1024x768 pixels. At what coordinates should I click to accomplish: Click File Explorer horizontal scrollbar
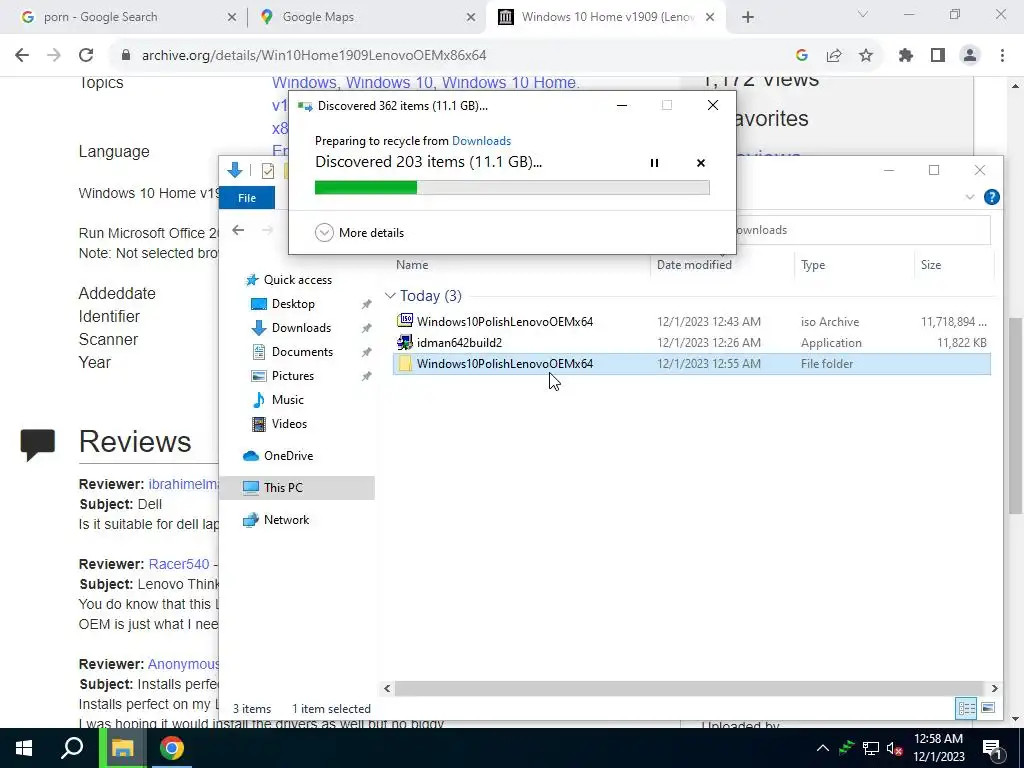pos(689,688)
